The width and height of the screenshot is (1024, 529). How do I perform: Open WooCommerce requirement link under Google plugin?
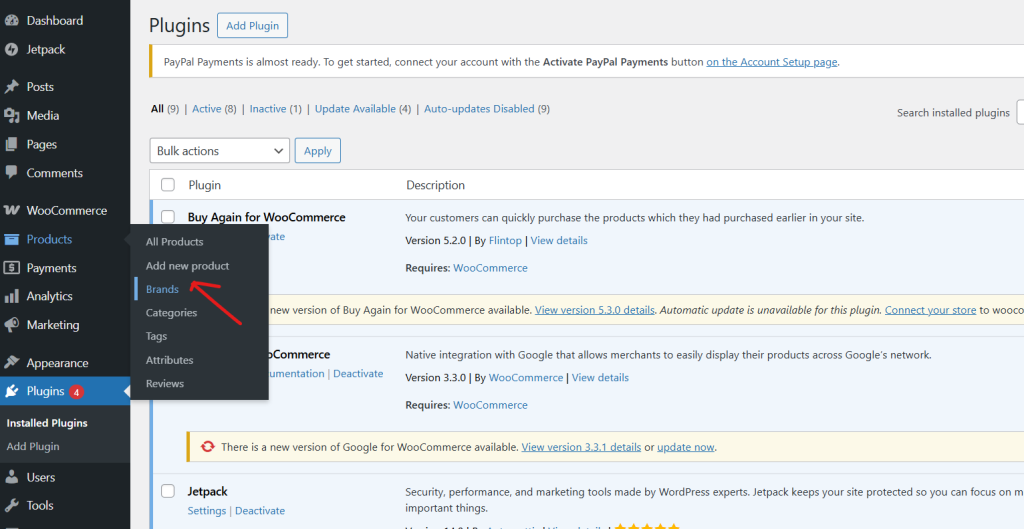(x=490, y=405)
